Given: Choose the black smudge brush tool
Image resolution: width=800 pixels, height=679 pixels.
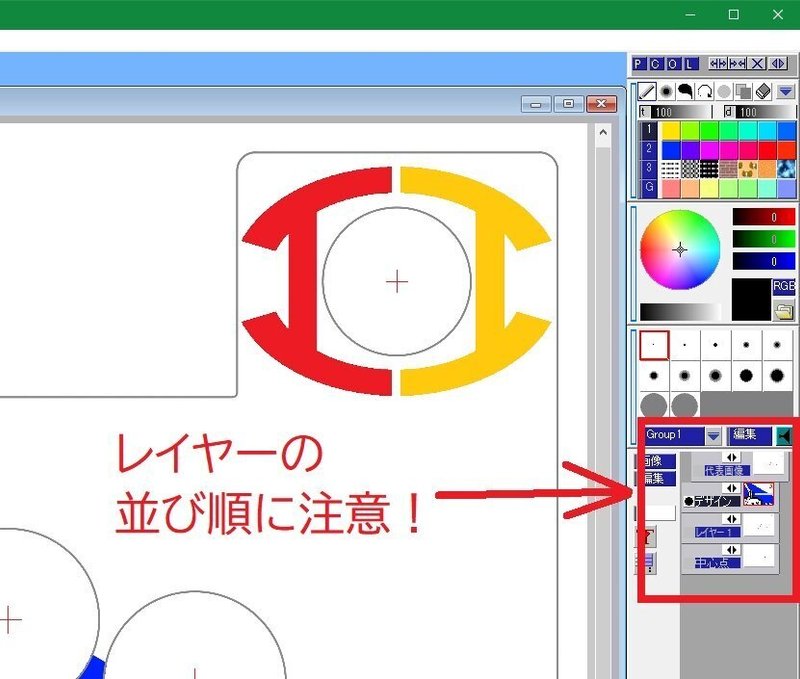Looking at the screenshot, I should [x=685, y=92].
